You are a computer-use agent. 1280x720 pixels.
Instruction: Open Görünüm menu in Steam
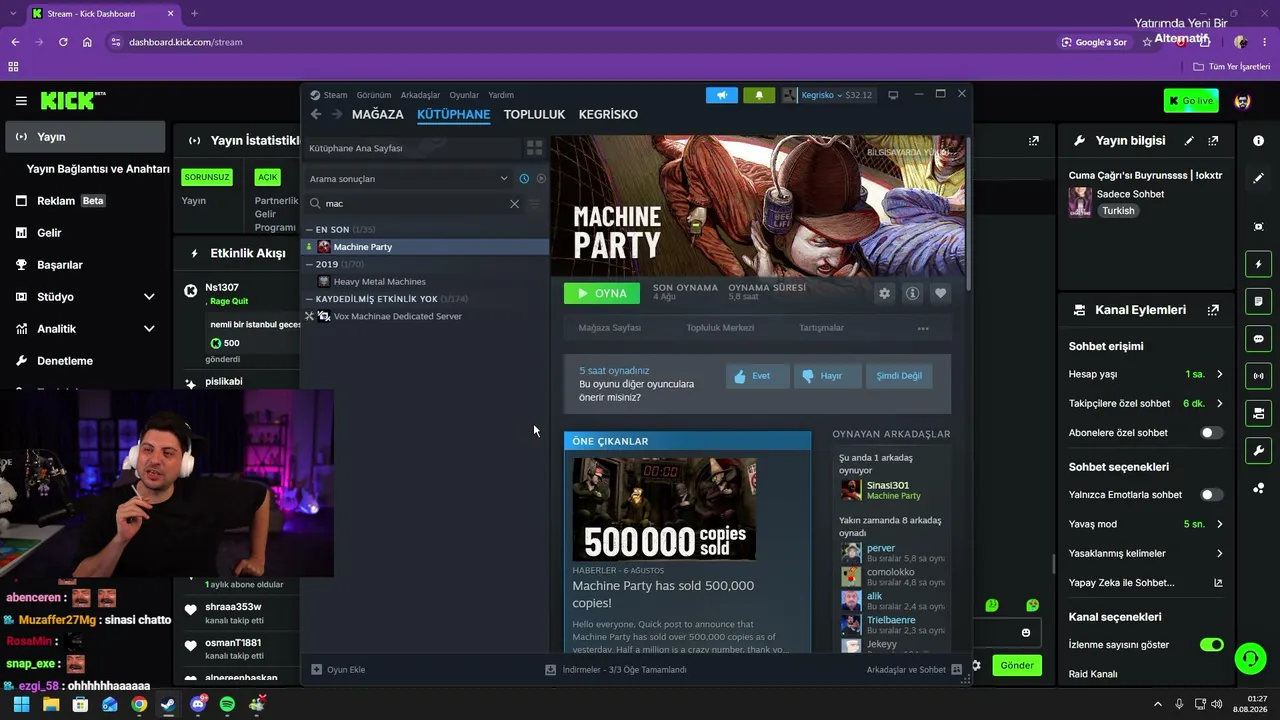coord(374,95)
